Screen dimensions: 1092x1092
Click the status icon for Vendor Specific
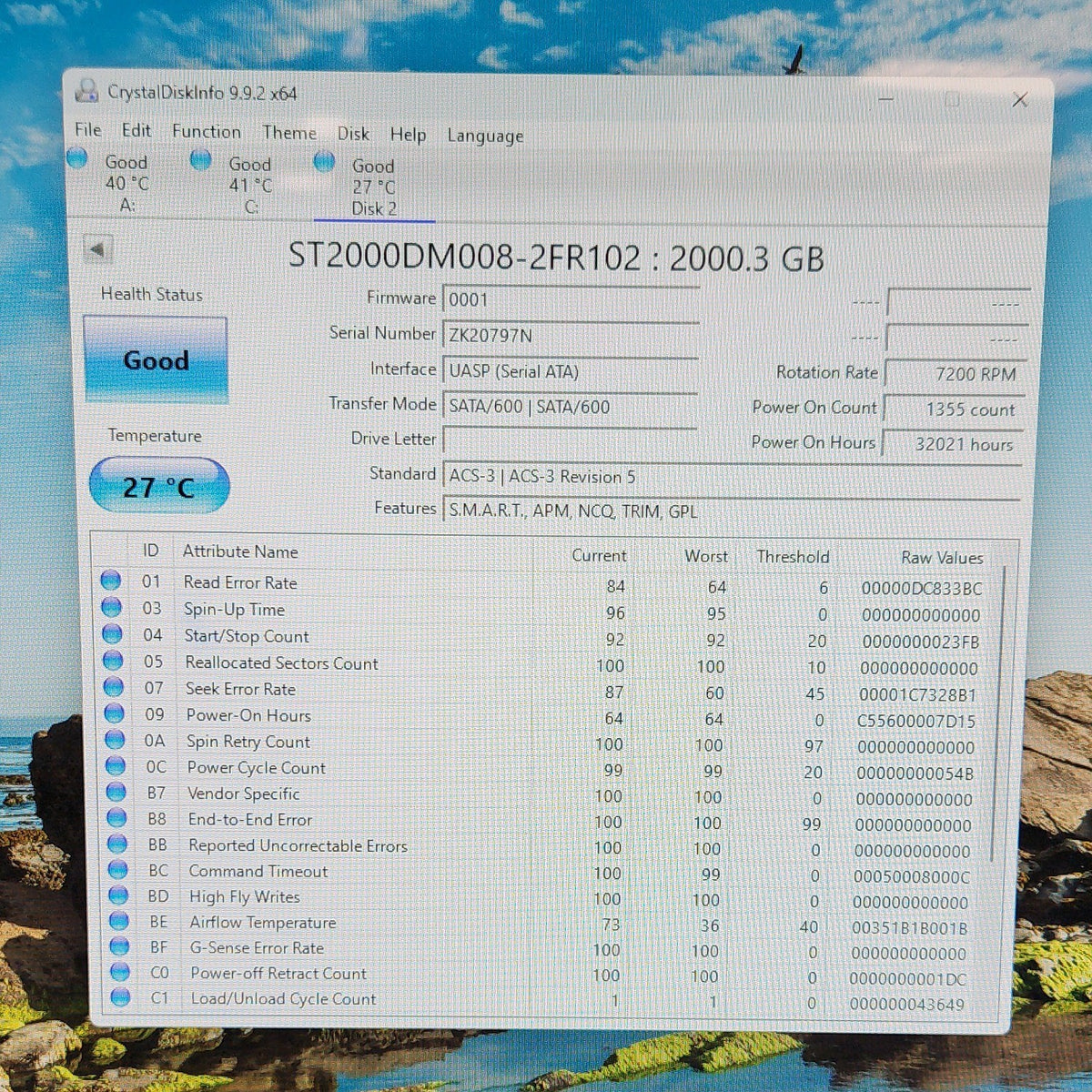[116, 792]
